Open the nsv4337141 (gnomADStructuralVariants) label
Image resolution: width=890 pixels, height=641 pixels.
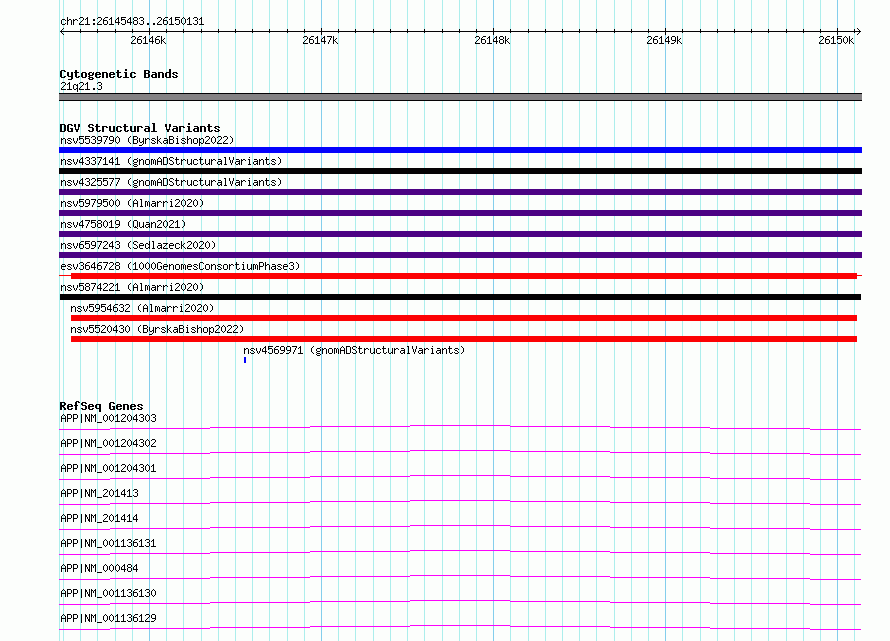171,161
